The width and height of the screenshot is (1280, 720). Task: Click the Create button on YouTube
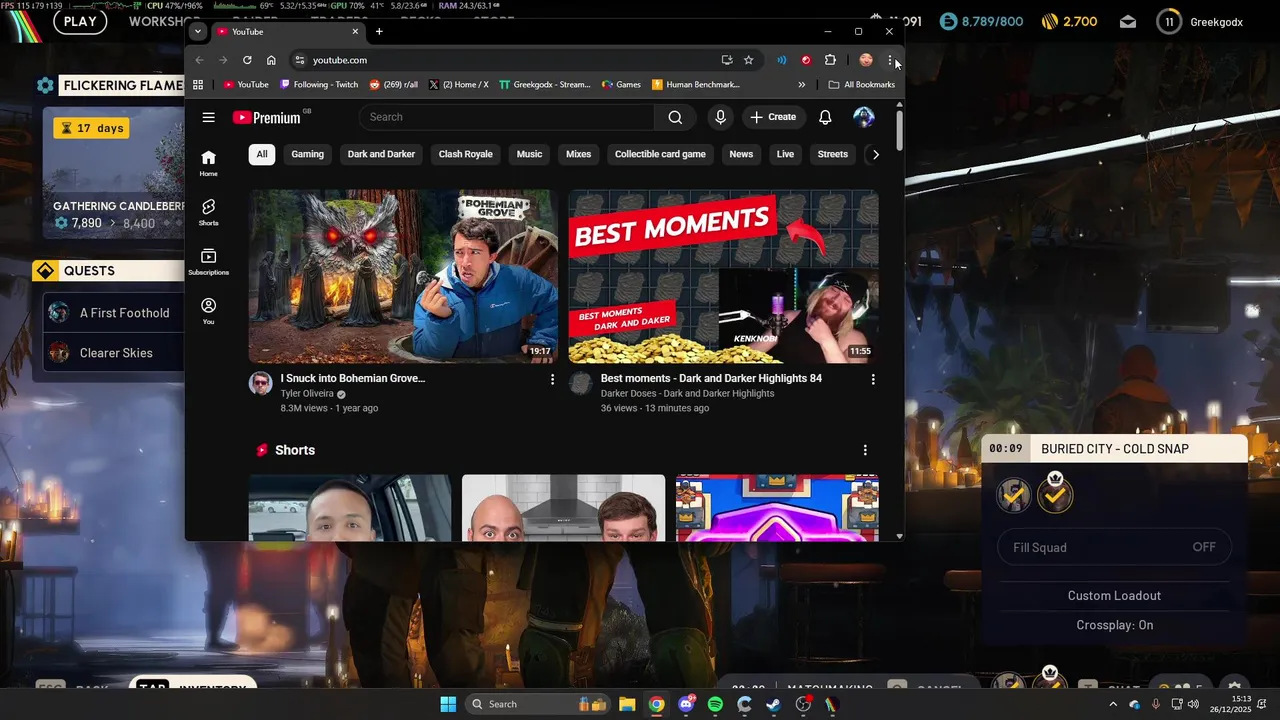pyautogui.click(x=773, y=117)
